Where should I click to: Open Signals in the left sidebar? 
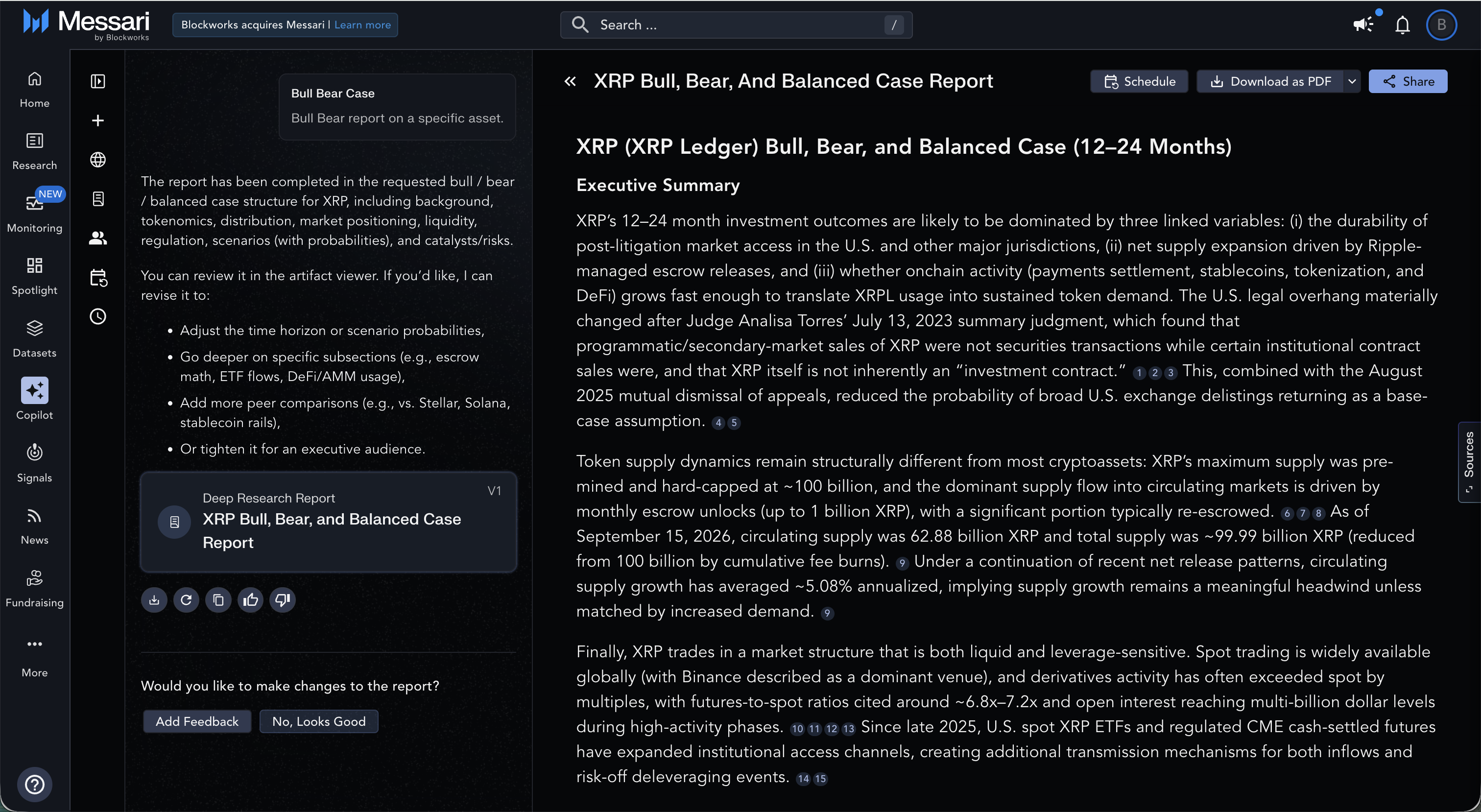click(34, 463)
